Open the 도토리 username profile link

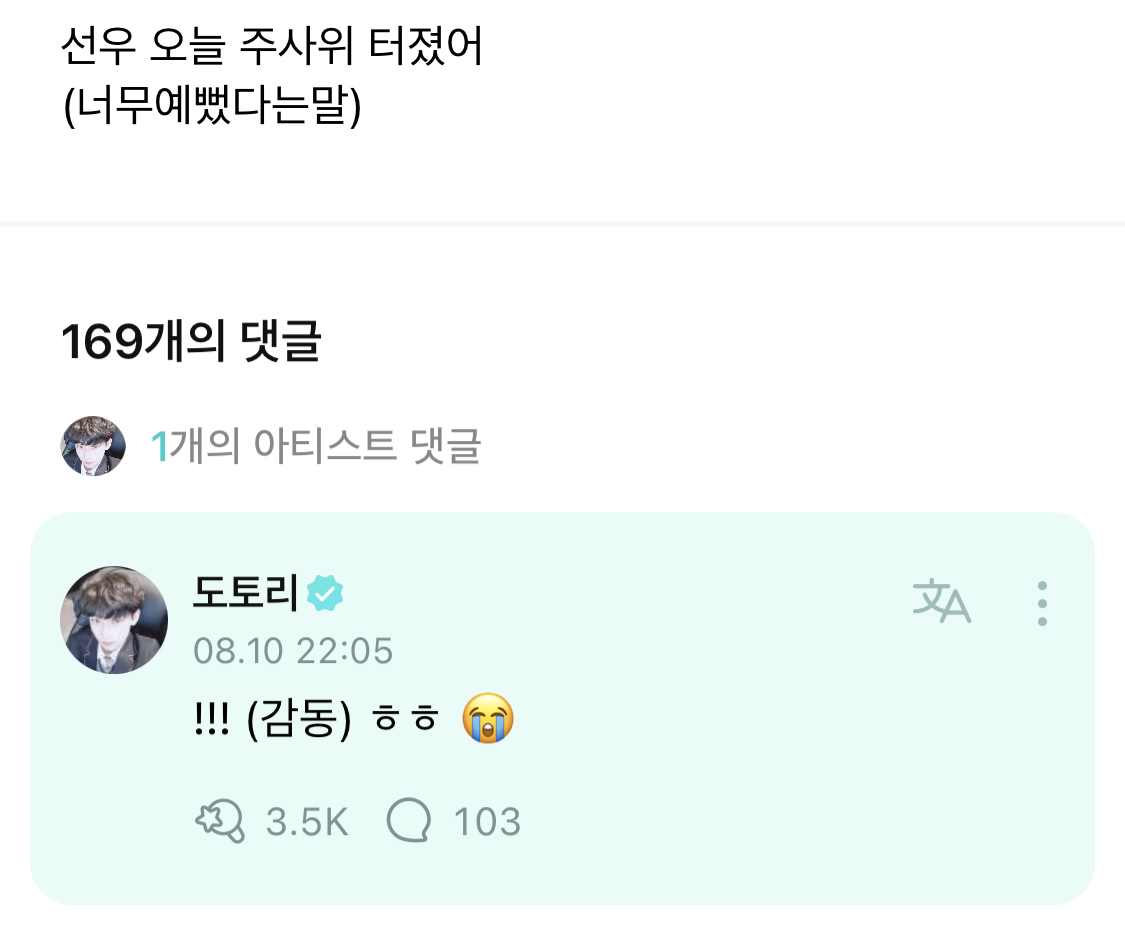point(245,594)
